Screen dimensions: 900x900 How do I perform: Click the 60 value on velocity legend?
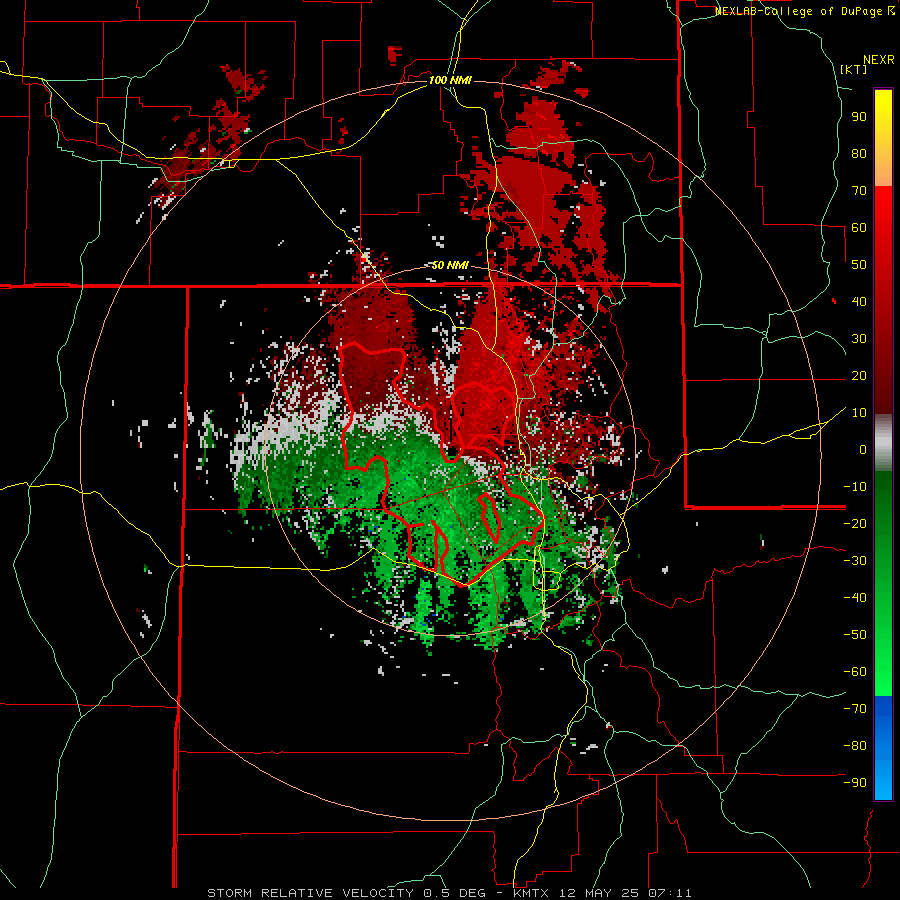(x=859, y=227)
